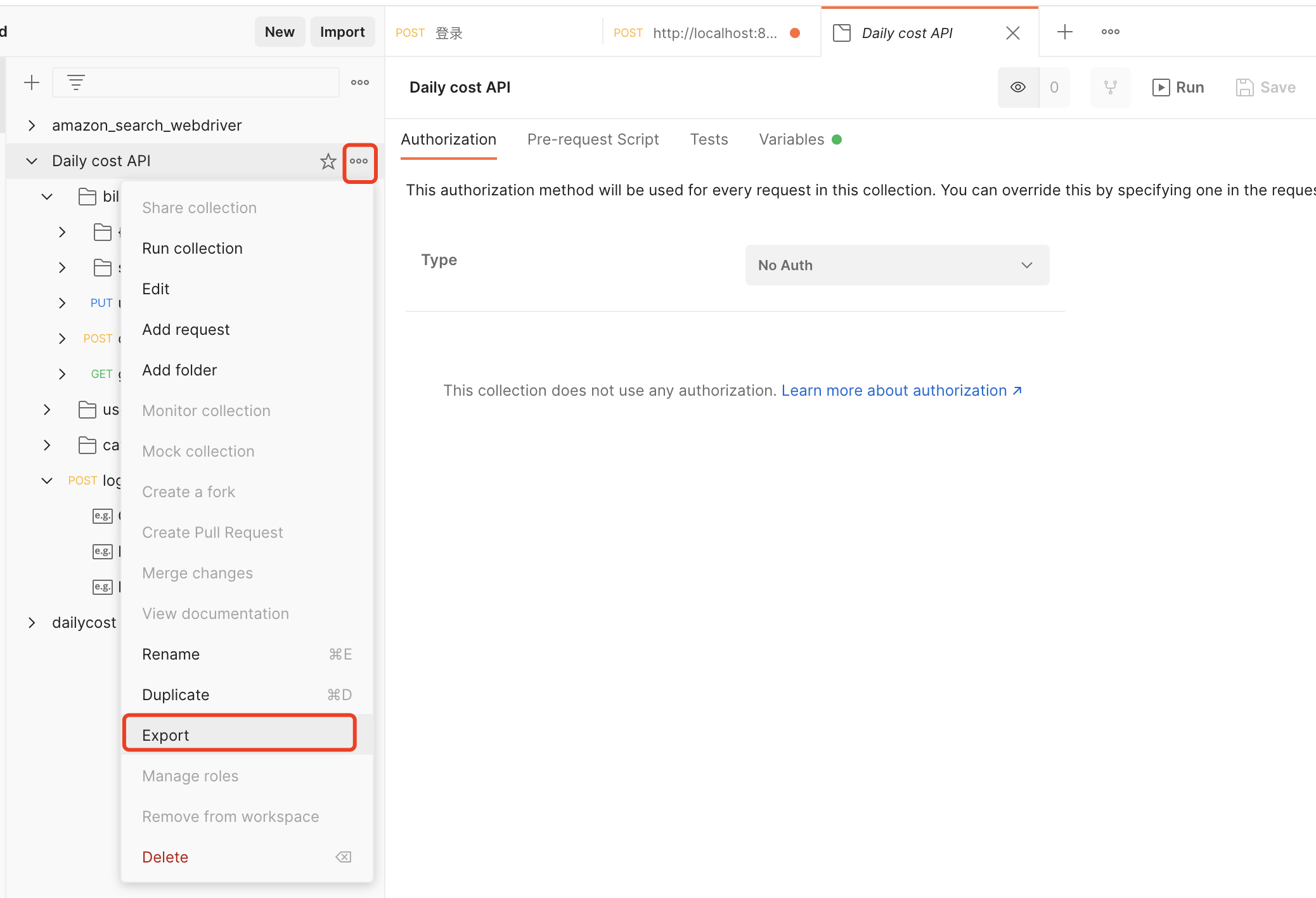Click the fork/branch icon next to Run
1316x898 pixels.
tap(1111, 88)
